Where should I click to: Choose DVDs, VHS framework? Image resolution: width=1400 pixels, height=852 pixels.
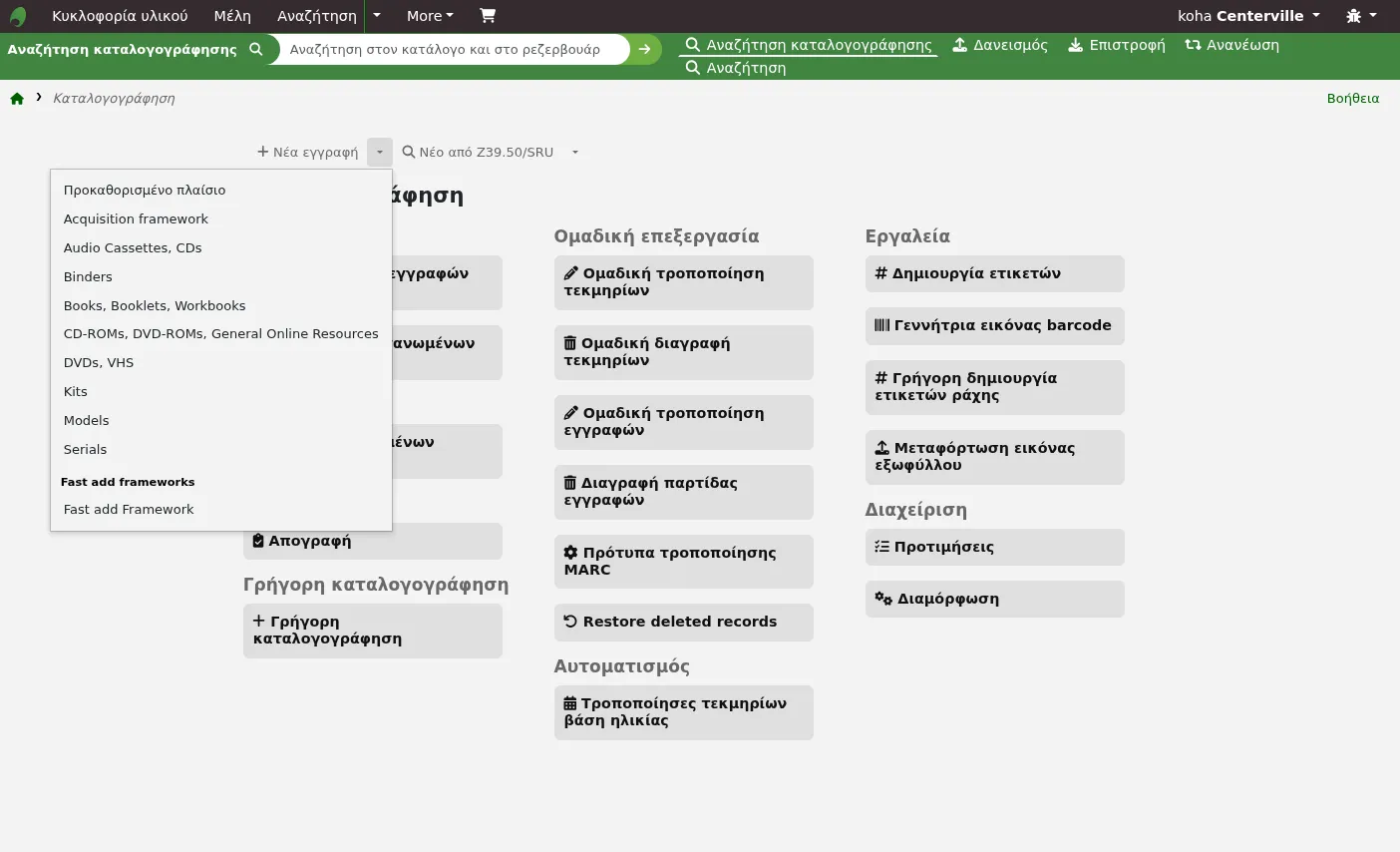click(x=220, y=363)
